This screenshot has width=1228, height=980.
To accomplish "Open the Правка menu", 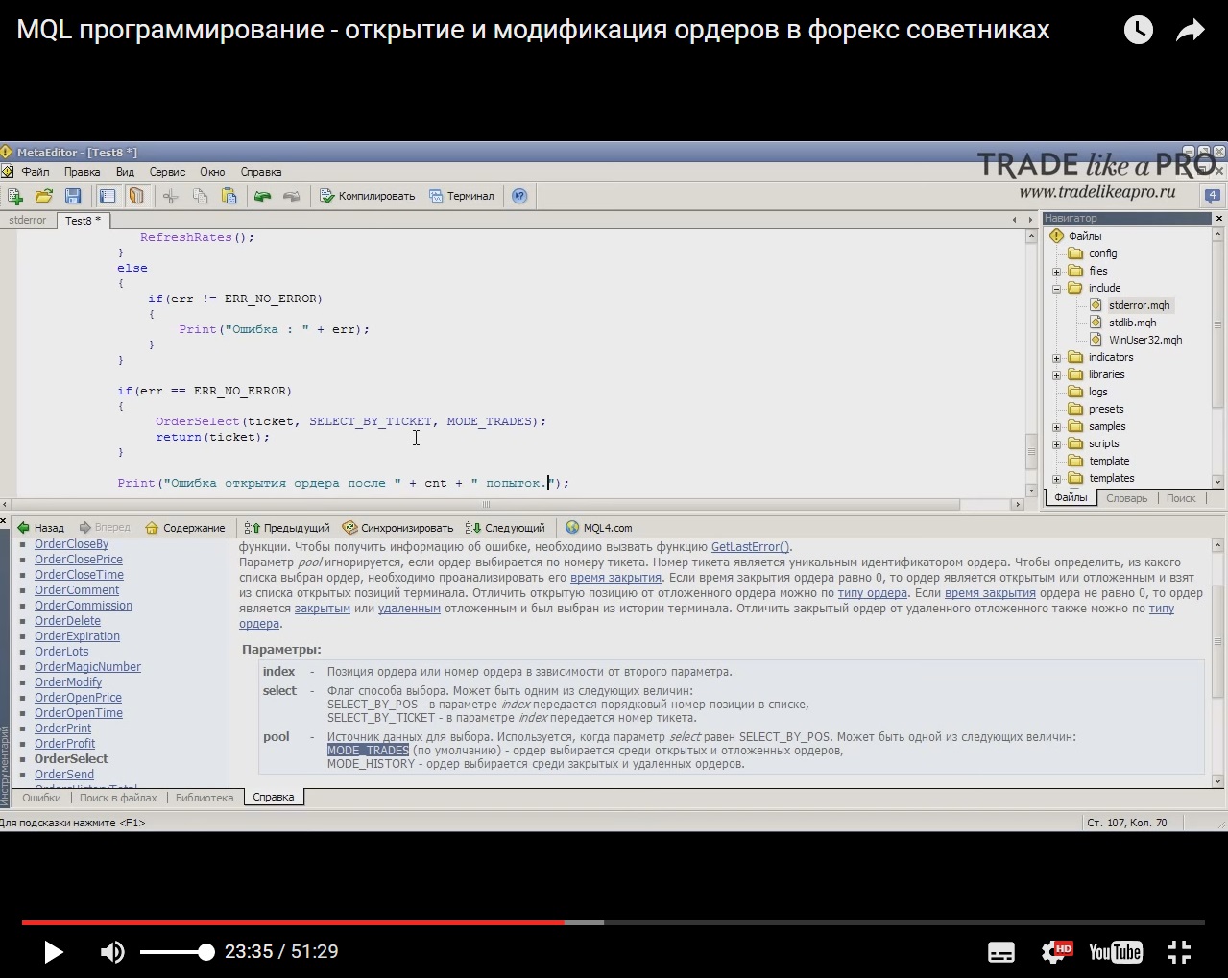I will tap(83, 172).
